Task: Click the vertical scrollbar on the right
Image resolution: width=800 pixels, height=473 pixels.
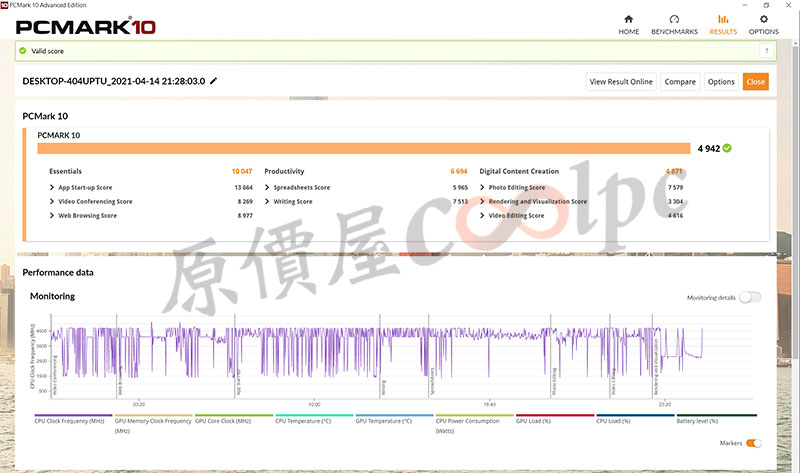Action: tap(795, 204)
